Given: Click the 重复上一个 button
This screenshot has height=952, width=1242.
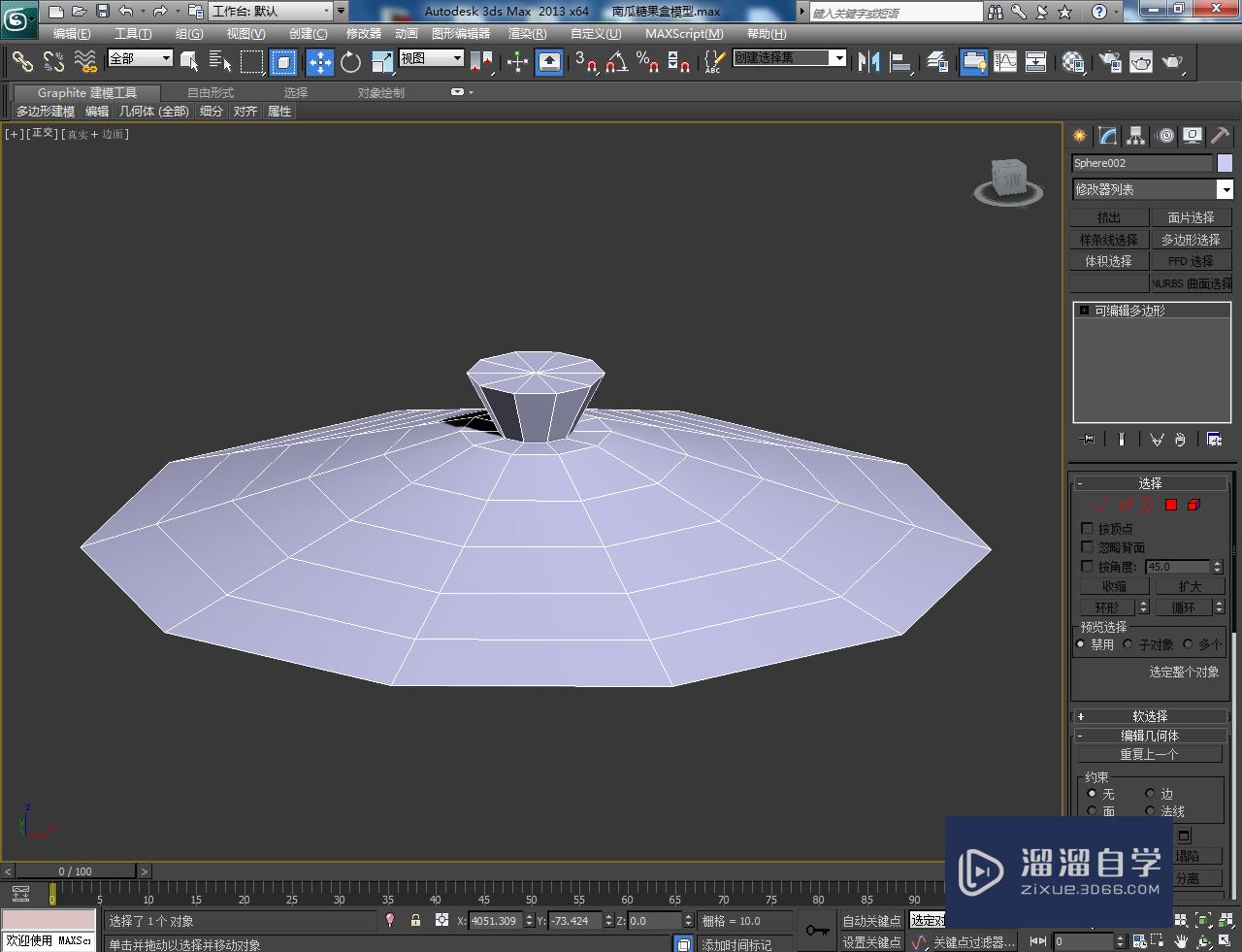Looking at the screenshot, I should point(1150,754).
